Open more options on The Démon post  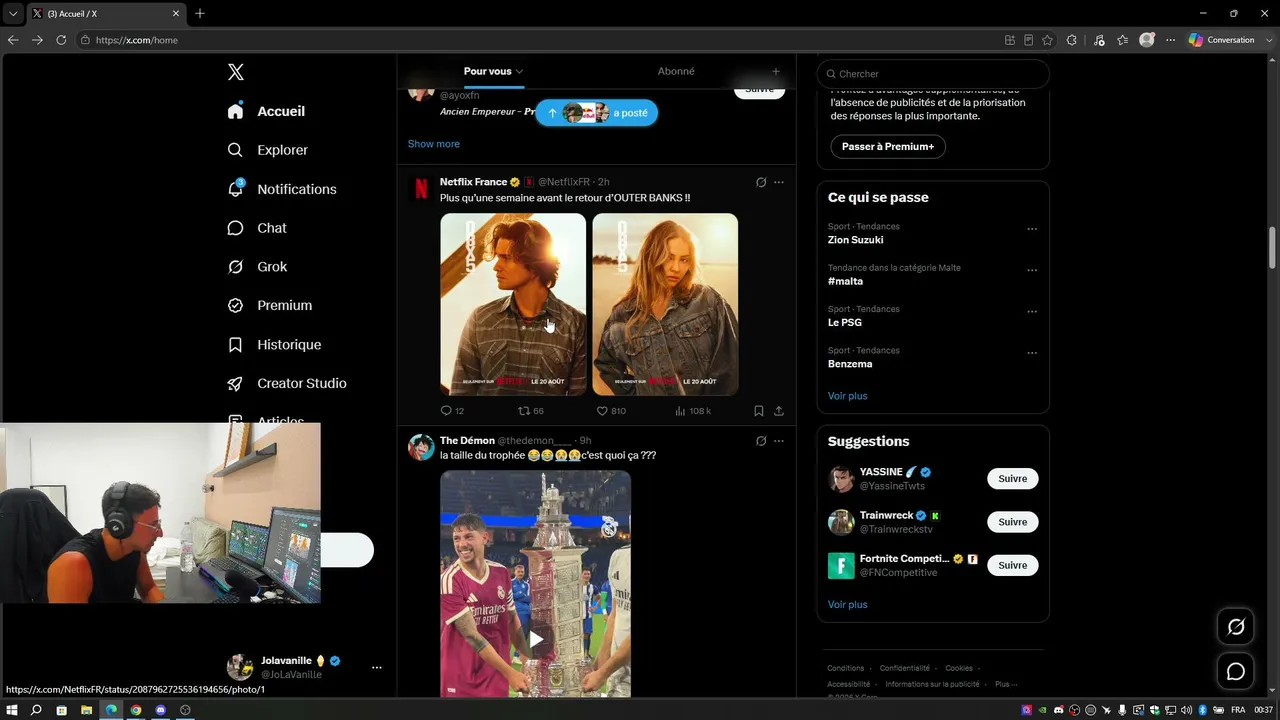pos(779,441)
